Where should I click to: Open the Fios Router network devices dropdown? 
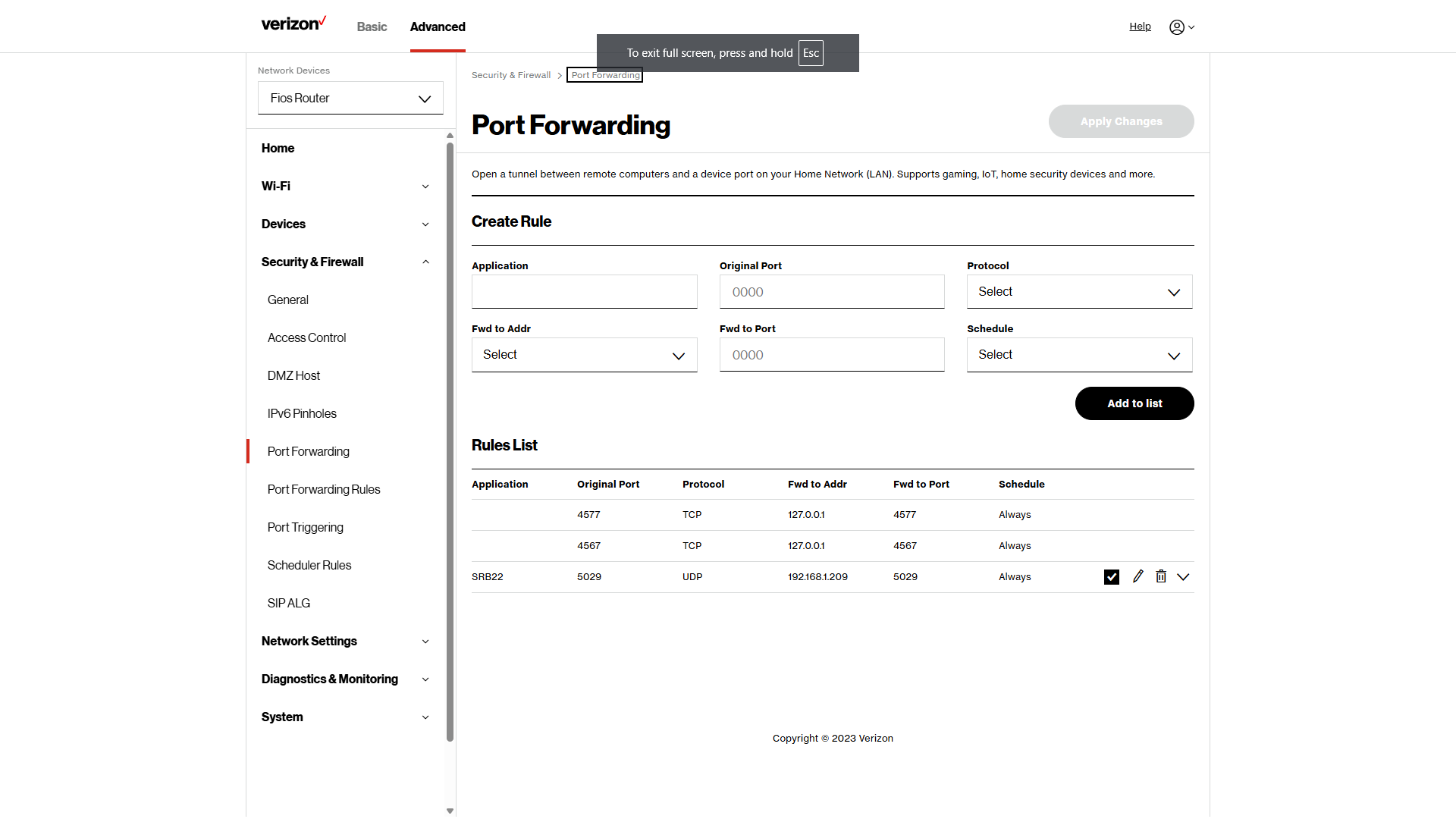(x=350, y=98)
